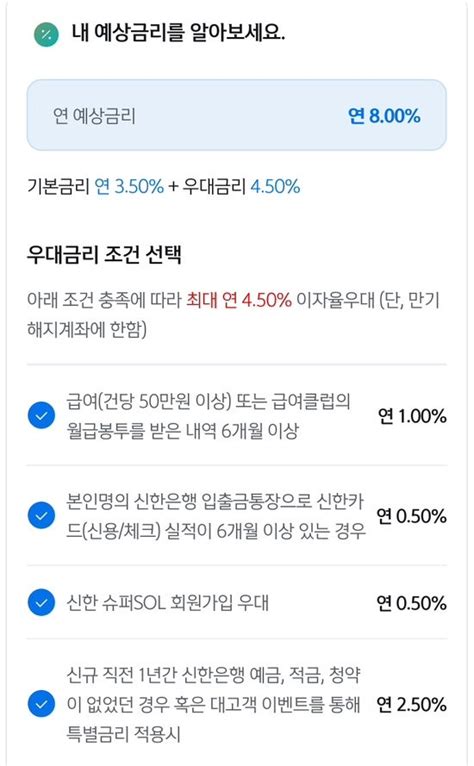Uncheck the 신한 슈퍼SOL 회원가입 우대 checkbox

coord(42,602)
